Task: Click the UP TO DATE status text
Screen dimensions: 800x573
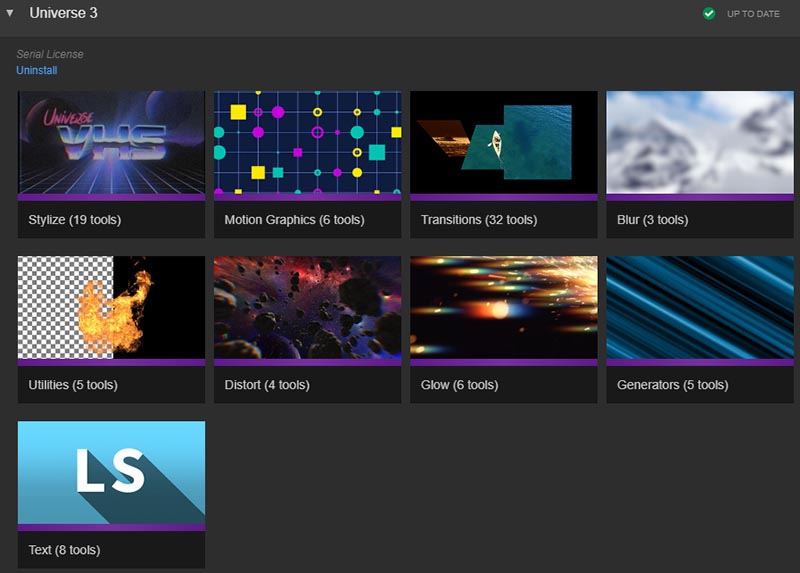Action: tap(753, 14)
